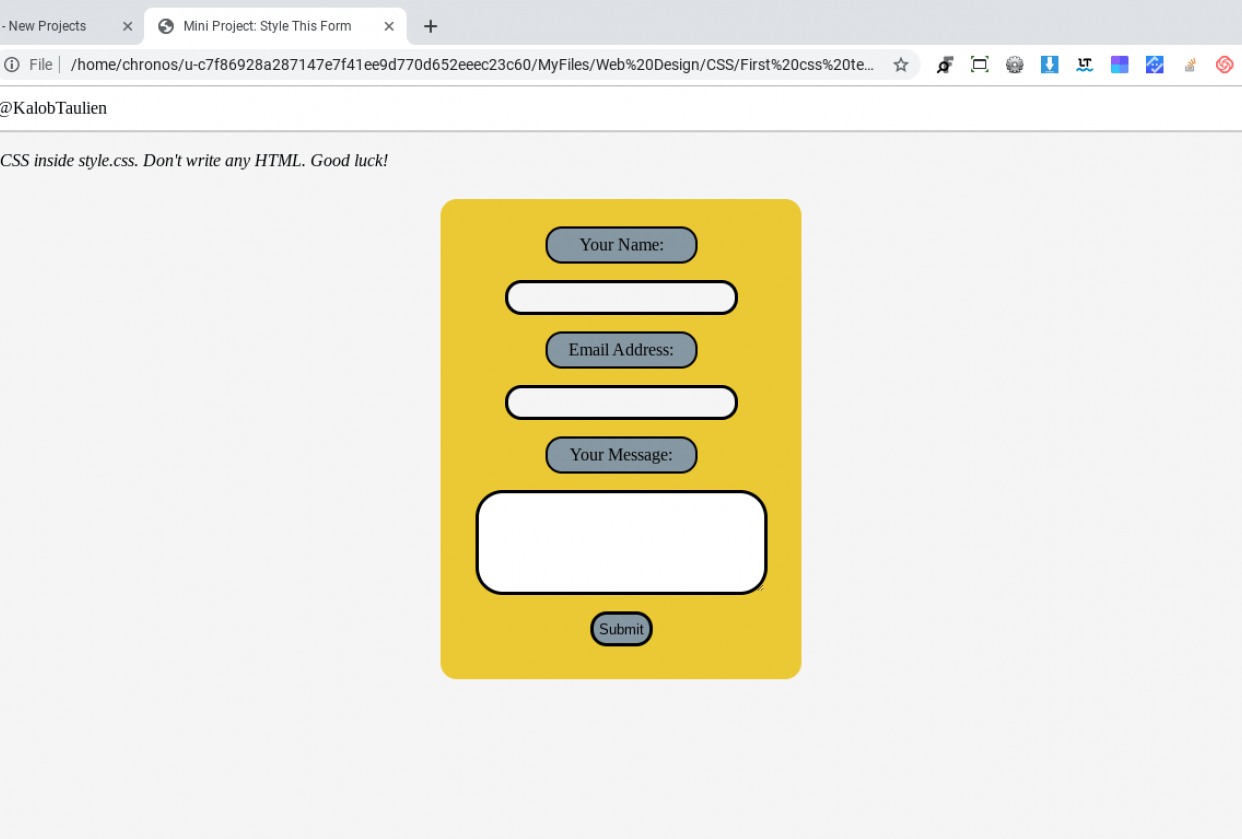
Task: Click the blue download arrow extension icon
Action: click(1049, 64)
